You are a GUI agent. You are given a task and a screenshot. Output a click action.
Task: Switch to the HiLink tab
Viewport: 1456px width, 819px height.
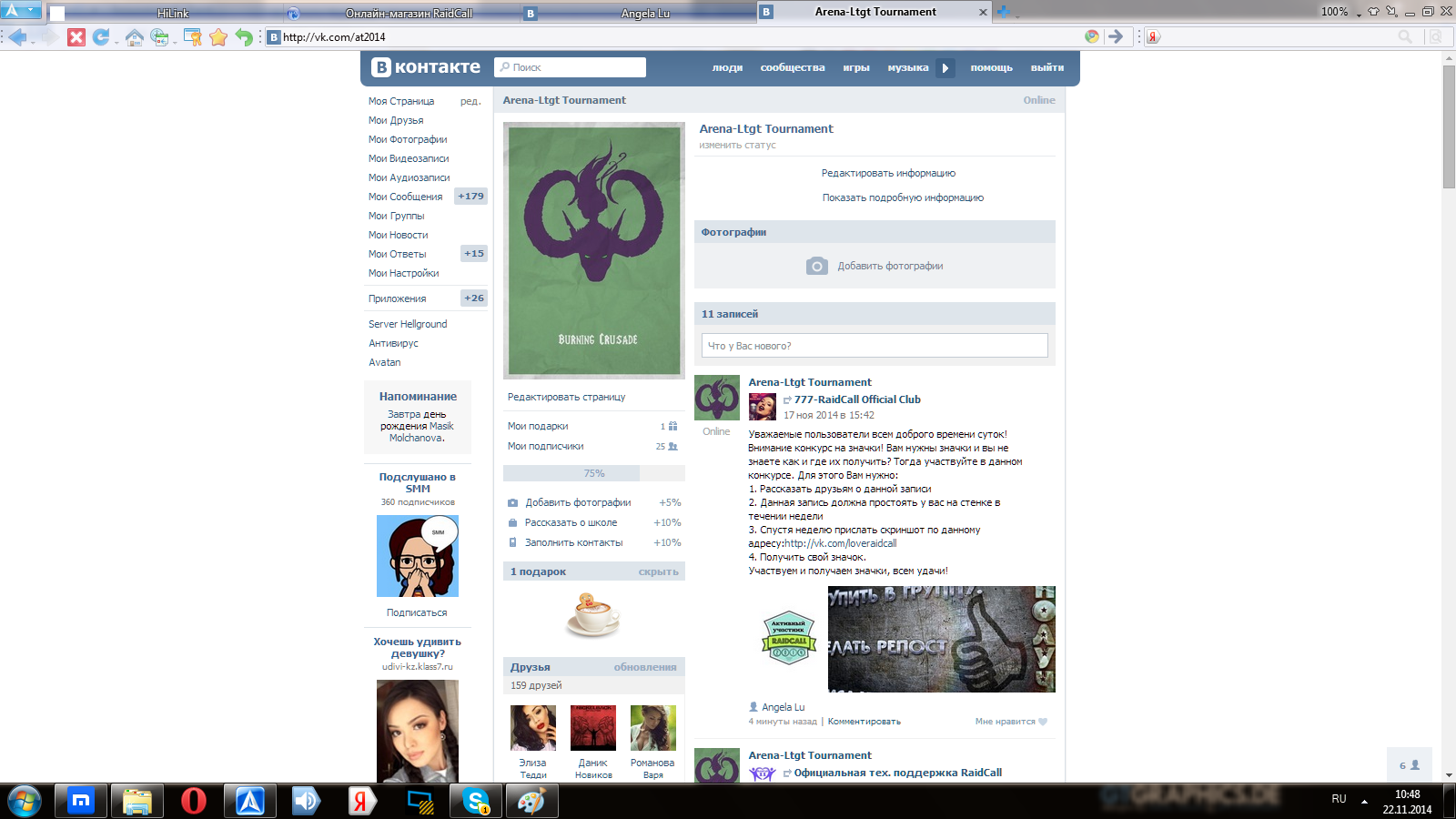point(164,13)
